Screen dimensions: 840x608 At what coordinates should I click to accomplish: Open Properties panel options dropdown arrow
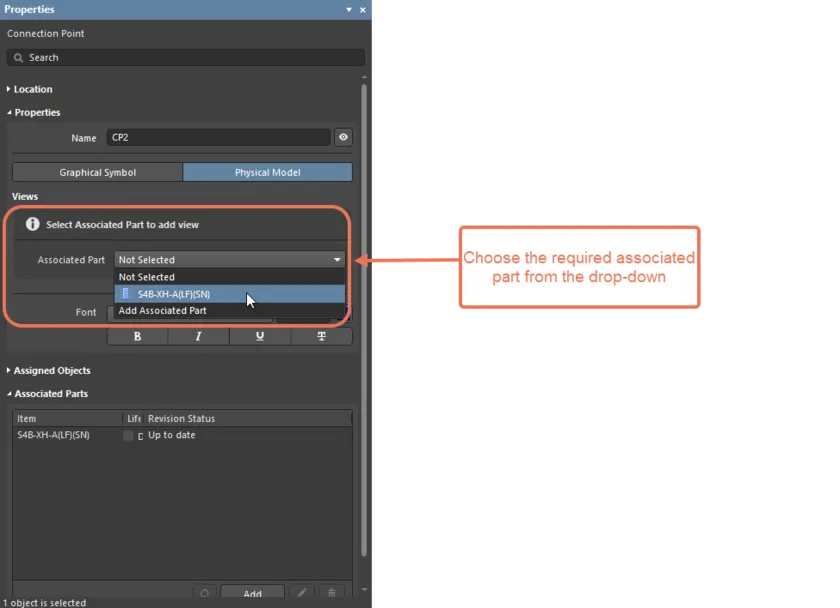point(349,10)
